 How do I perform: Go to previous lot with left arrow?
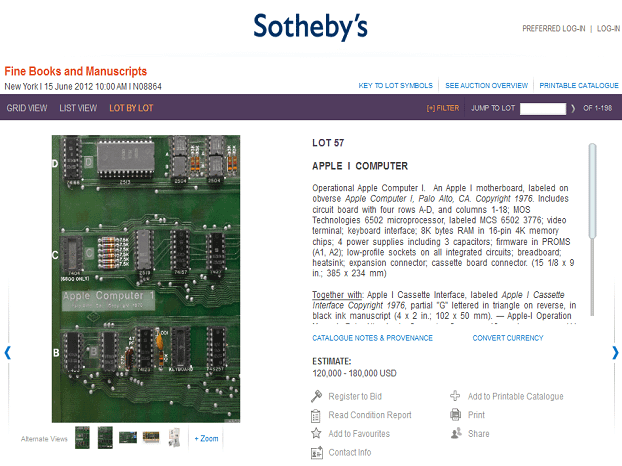point(7,353)
